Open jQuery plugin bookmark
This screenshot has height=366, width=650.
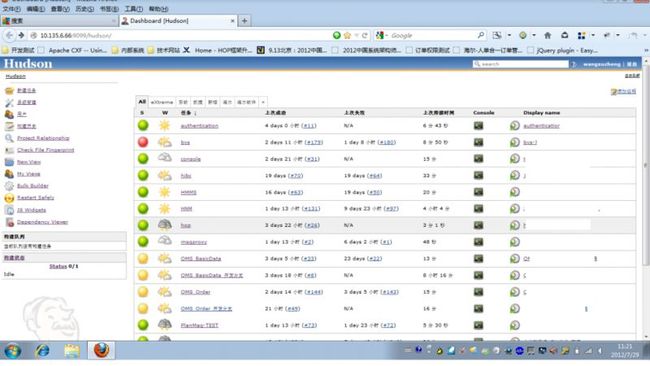point(562,51)
